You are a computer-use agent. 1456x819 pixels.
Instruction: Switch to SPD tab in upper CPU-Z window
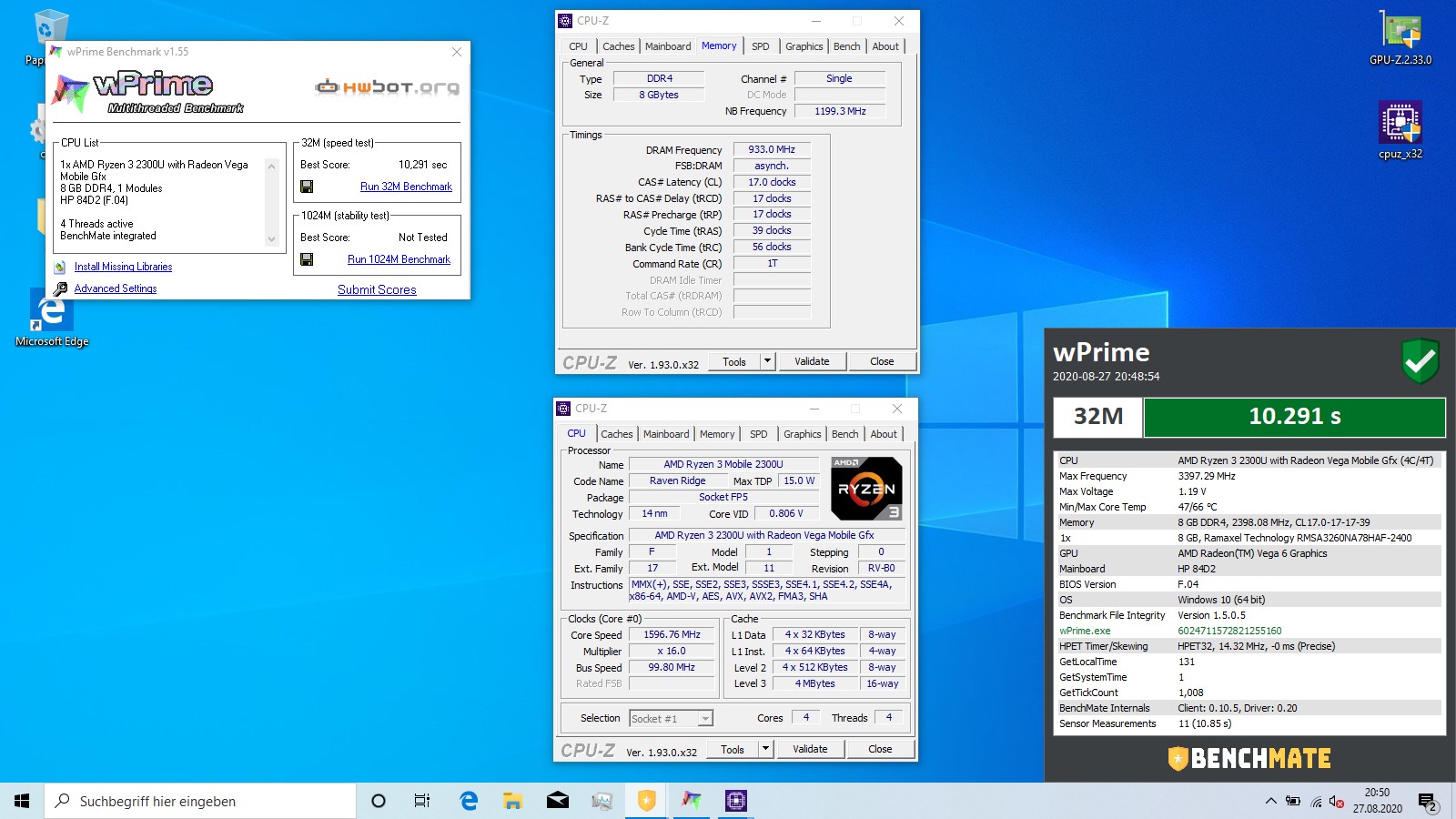(x=761, y=46)
